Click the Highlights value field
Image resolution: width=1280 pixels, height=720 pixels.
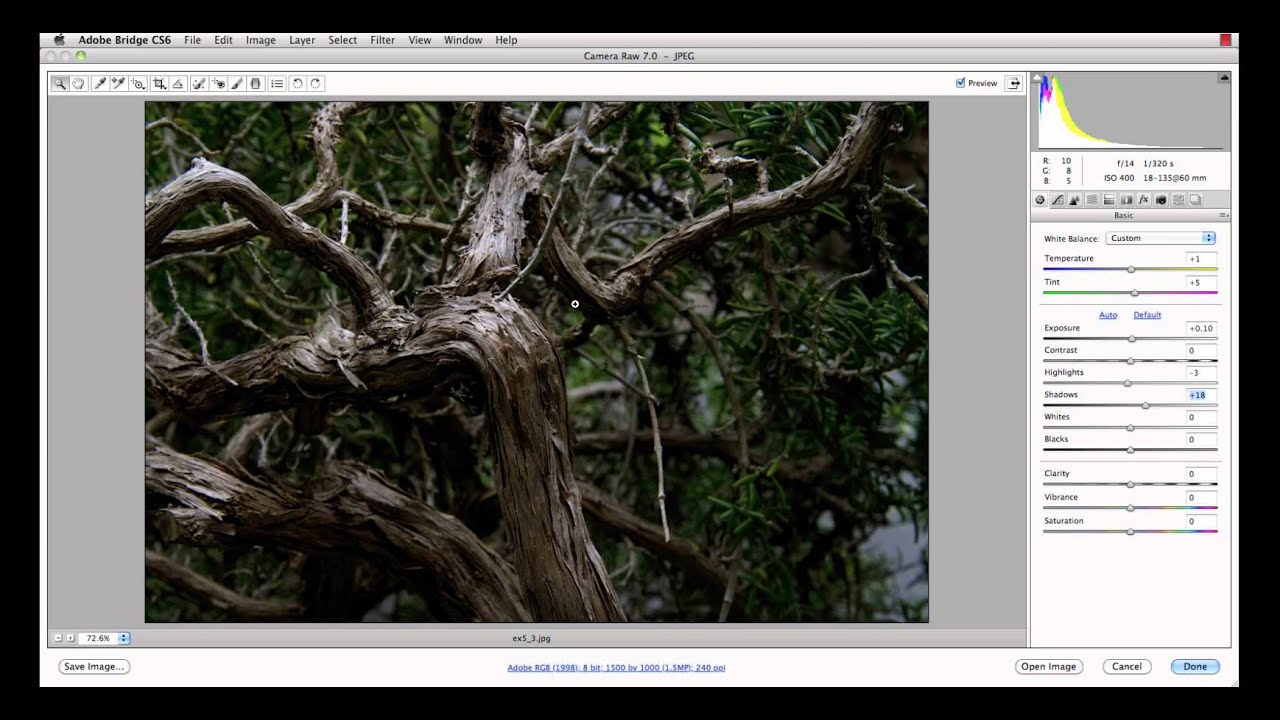point(1201,372)
